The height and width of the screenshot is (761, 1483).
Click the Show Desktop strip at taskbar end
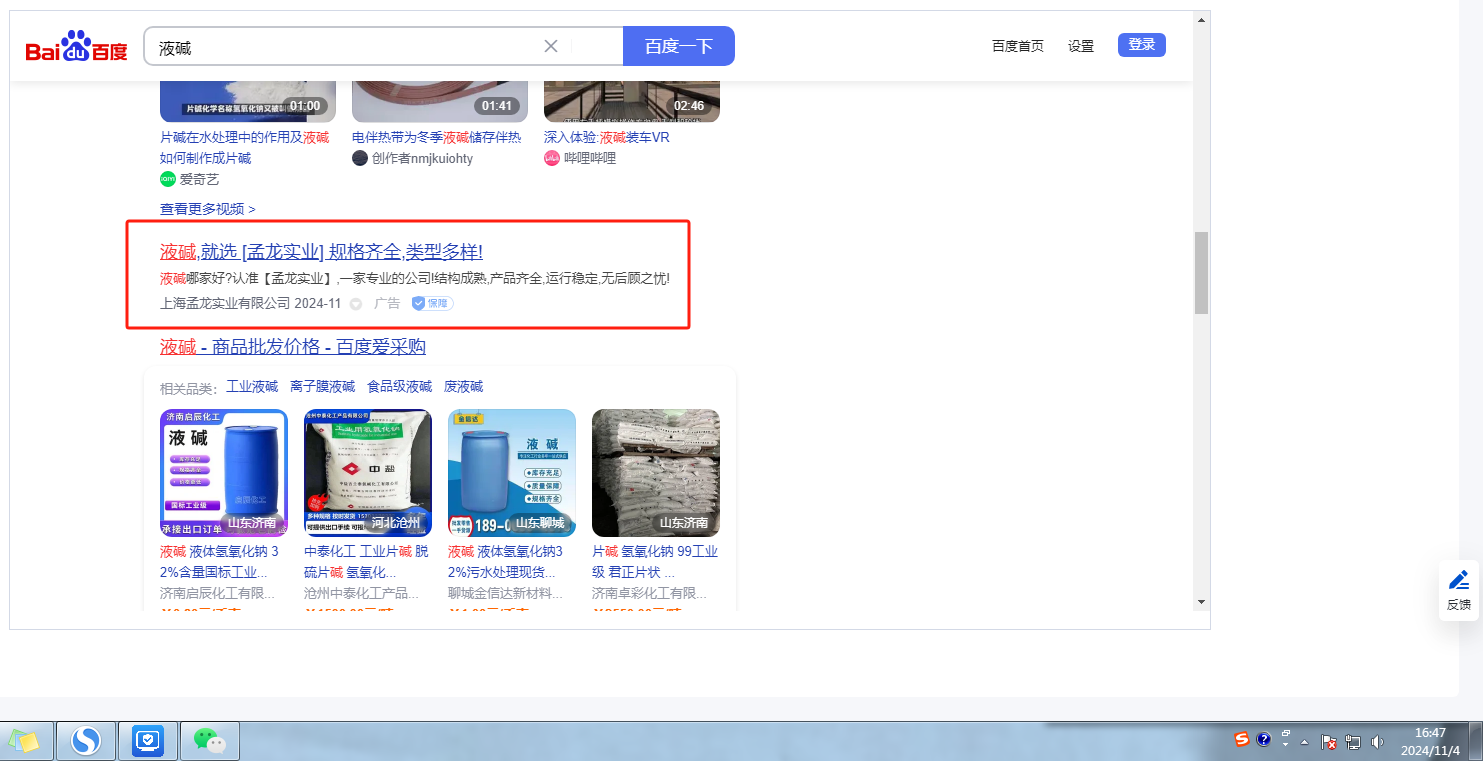(1476, 741)
